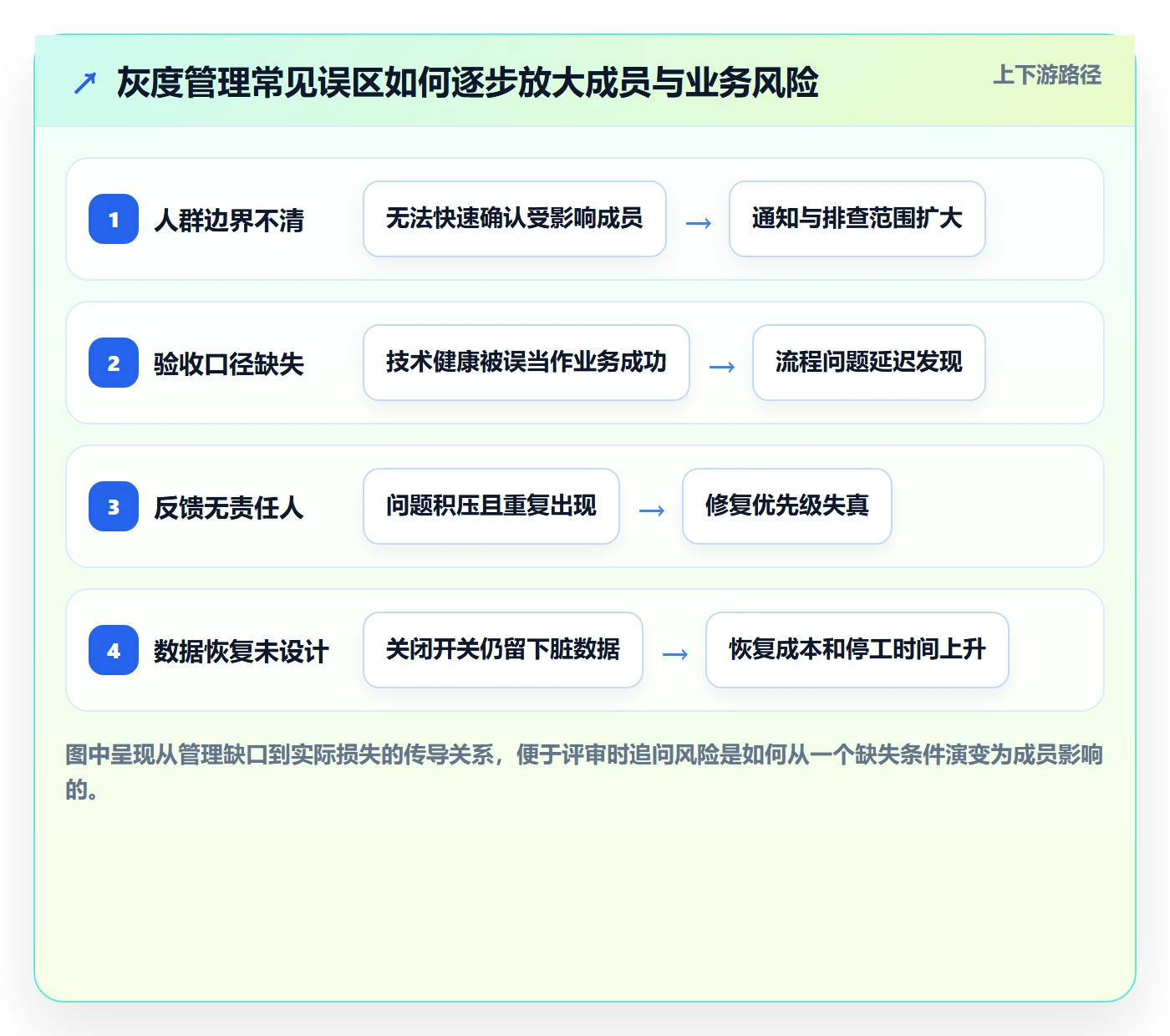Click the 上下游路径 label
The height and width of the screenshot is (1036, 1170).
coord(1047,75)
